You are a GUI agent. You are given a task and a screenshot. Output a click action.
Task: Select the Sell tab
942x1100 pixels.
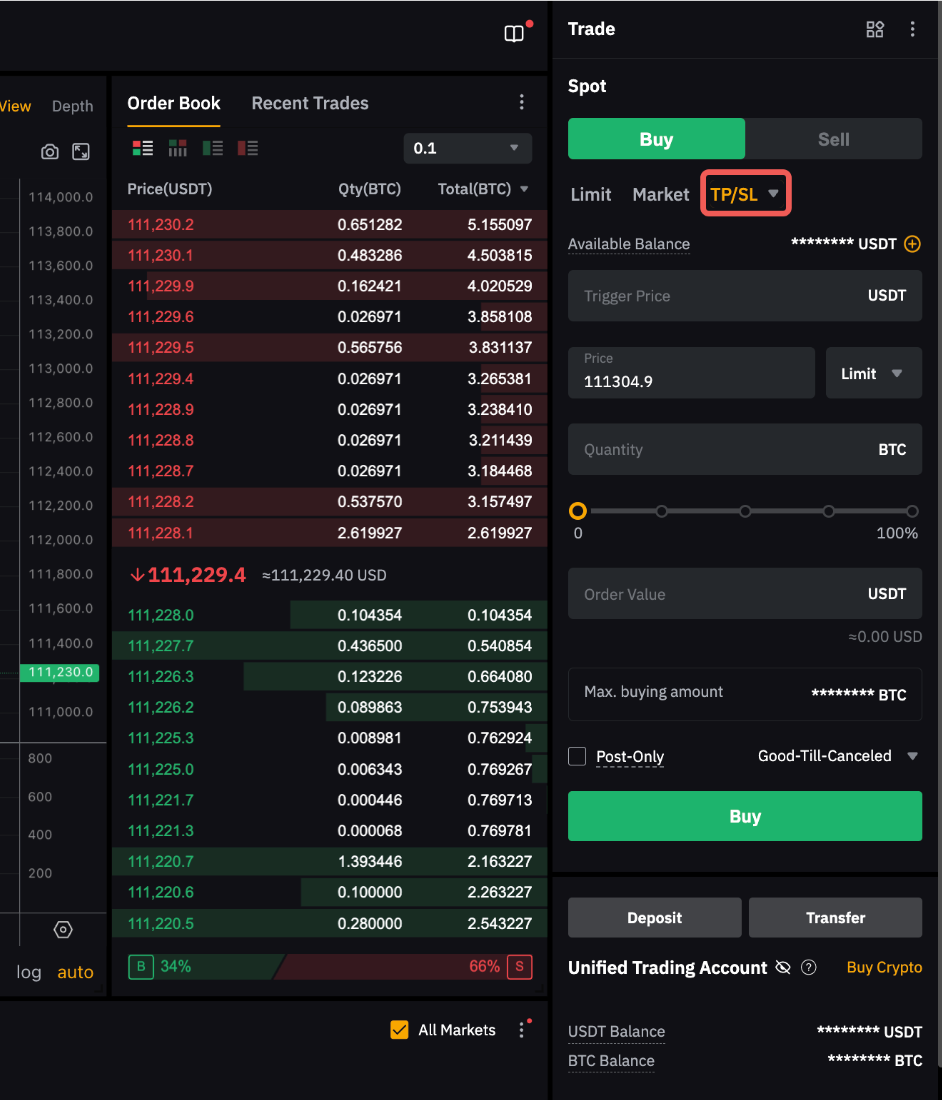point(833,139)
